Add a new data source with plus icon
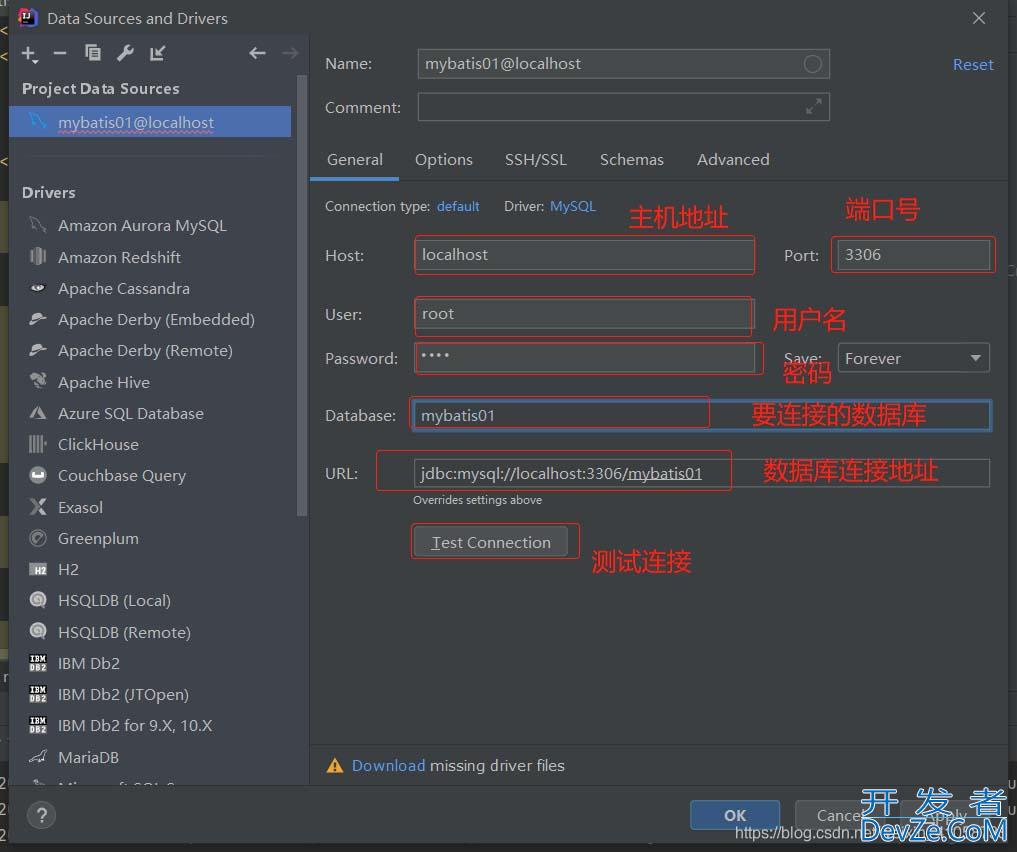Viewport: 1017px width, 852px height. [x=29, y=54]
